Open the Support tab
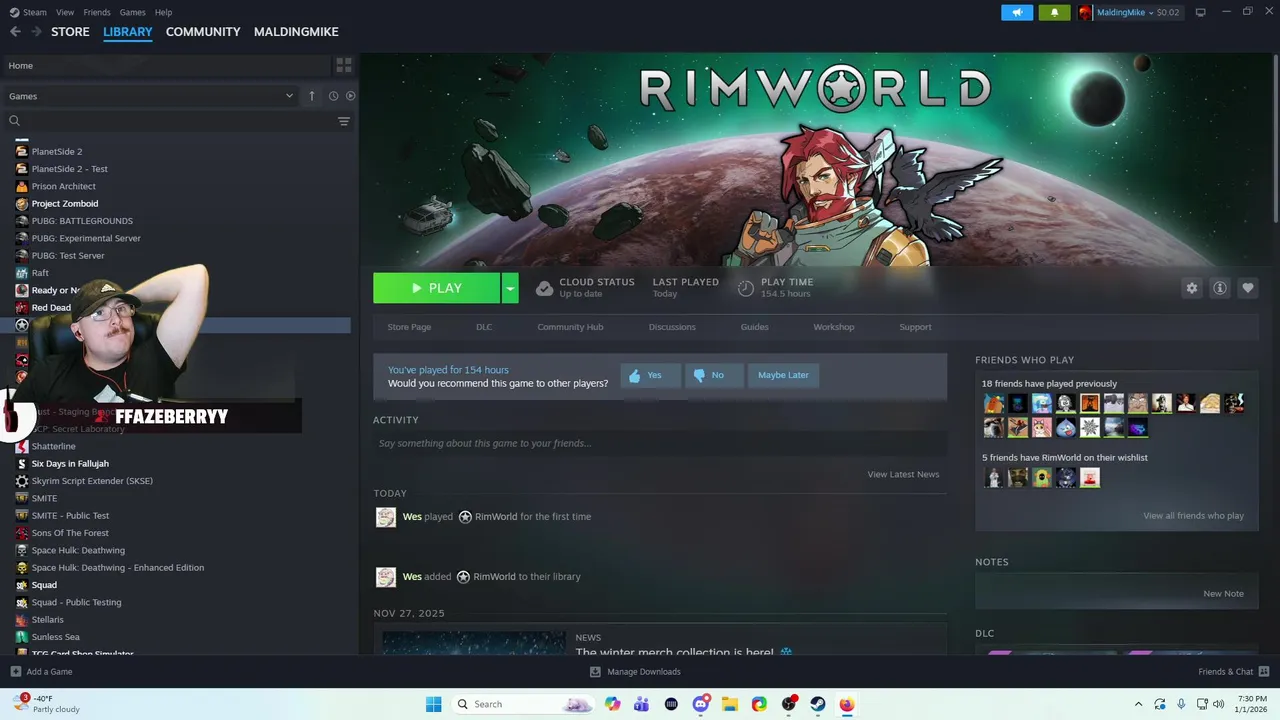 tap(915, 327)
